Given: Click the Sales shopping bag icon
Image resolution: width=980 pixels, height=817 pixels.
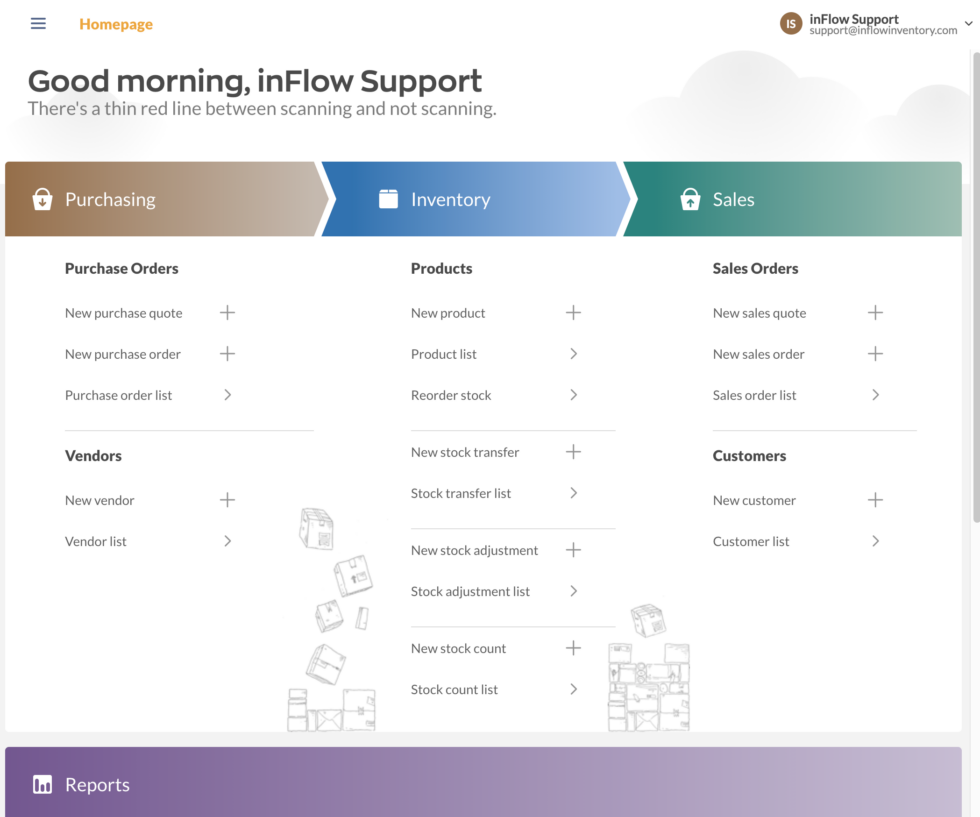Looking at the screenshot, I should point(690,199).
